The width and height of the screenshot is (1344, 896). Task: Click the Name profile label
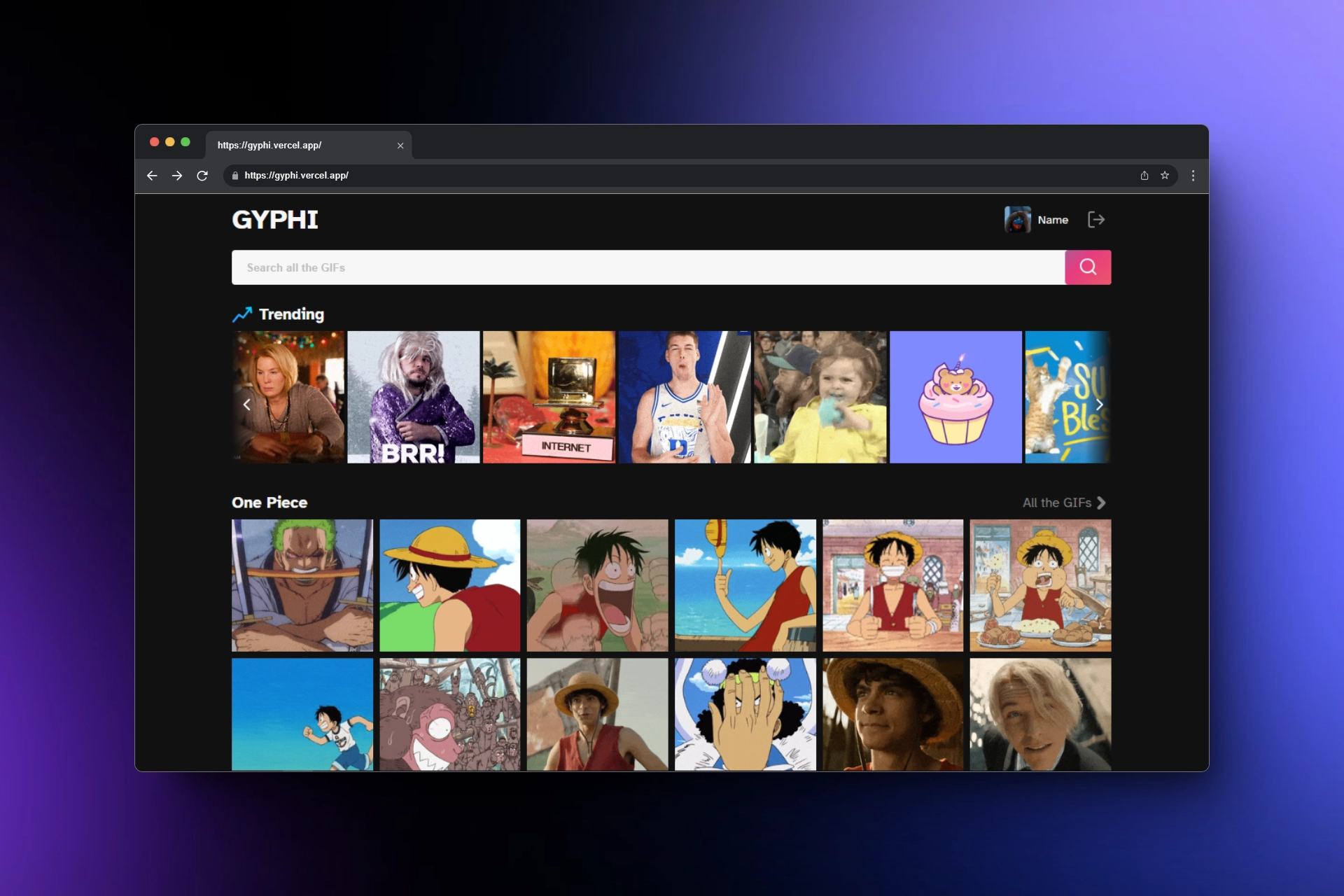pos(1053,220)
